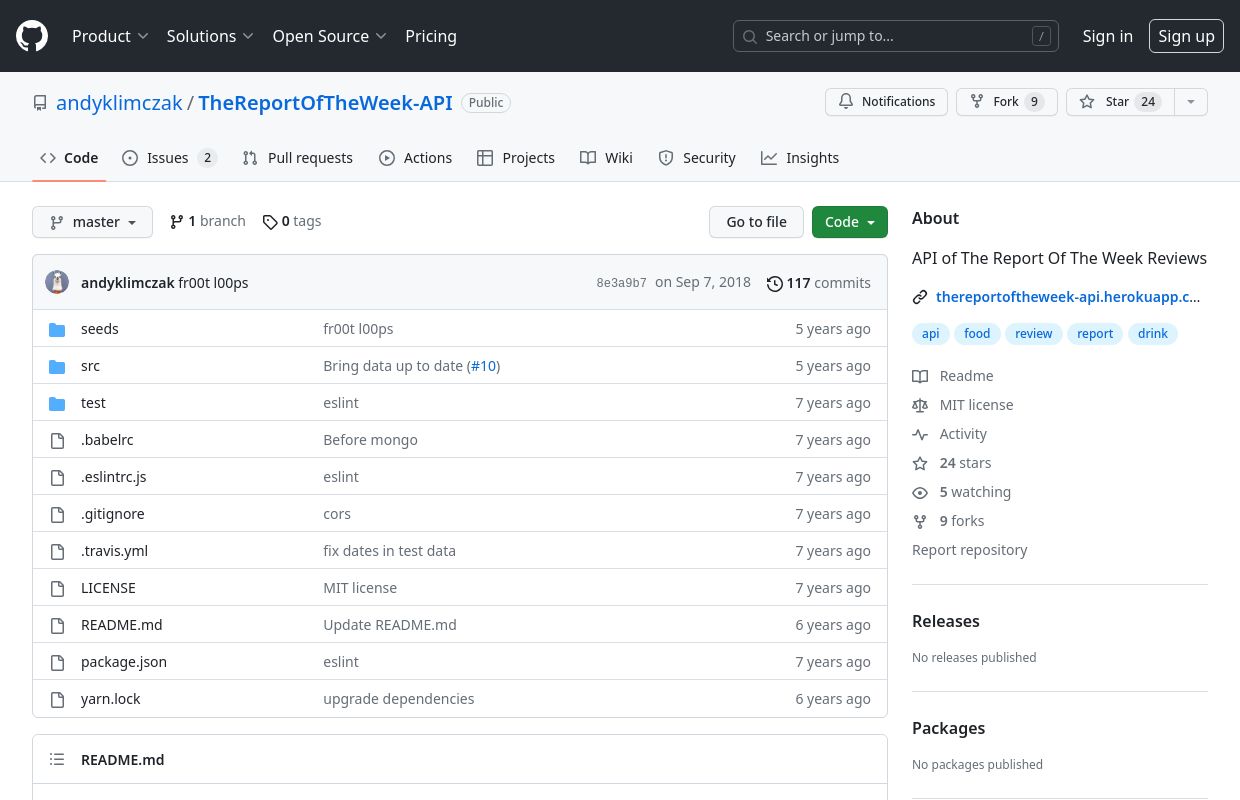Viewport: 1240px width, 800px height.
Task: Switch to the Issues tab
Action: pos(169,158)
